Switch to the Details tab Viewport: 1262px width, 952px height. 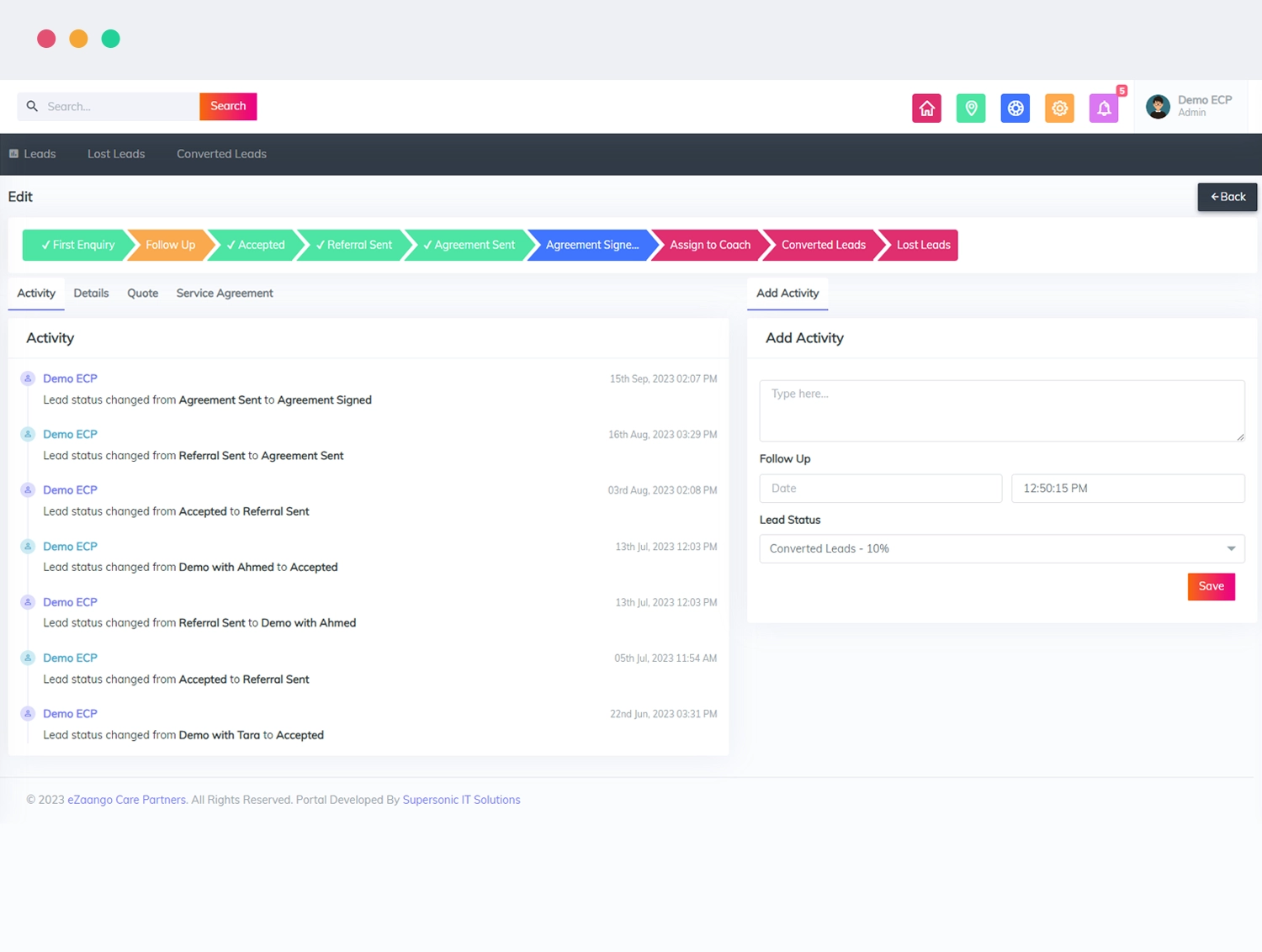coord(91,294)
